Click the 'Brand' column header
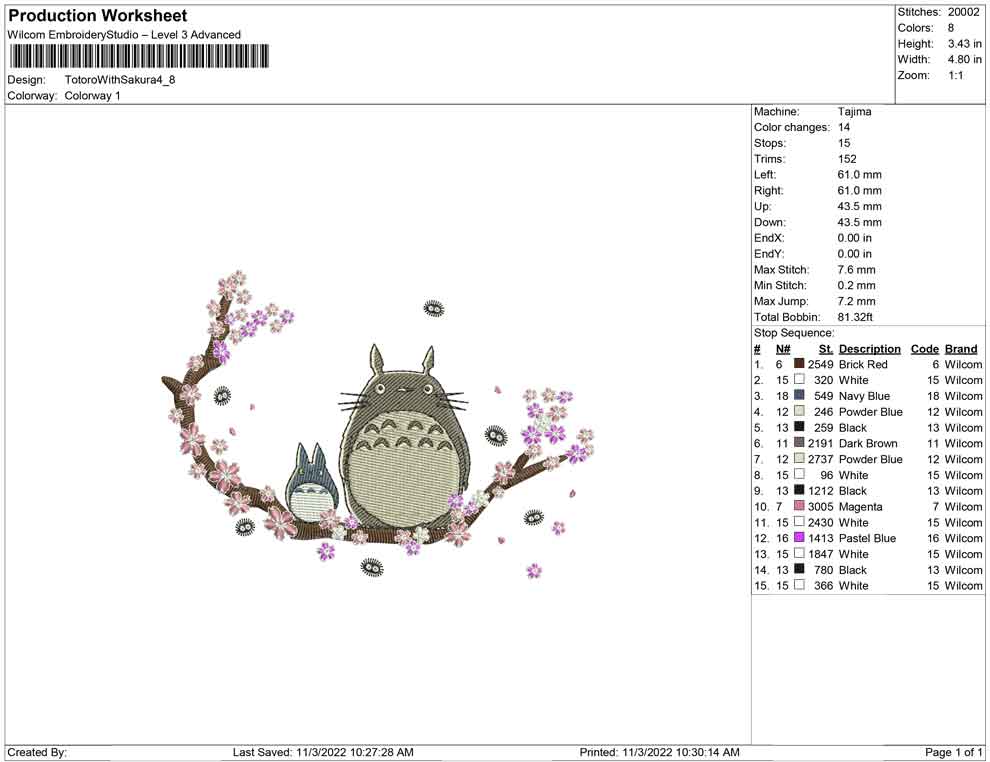Image resolution: width=990 pixels, height=762 pixels. click(x=961, y=349)
